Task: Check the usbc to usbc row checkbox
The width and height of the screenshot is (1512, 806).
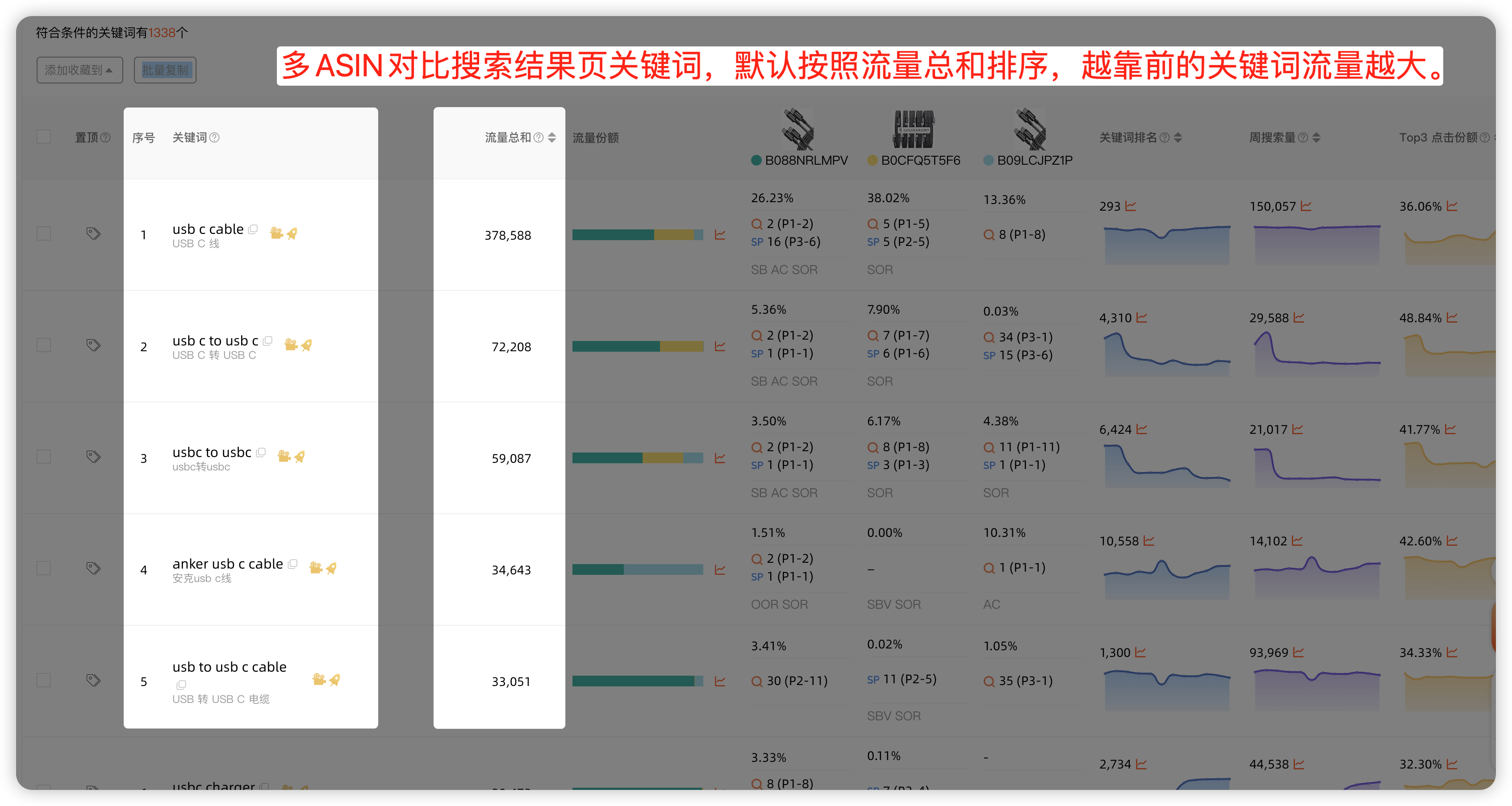Action: 44,457
